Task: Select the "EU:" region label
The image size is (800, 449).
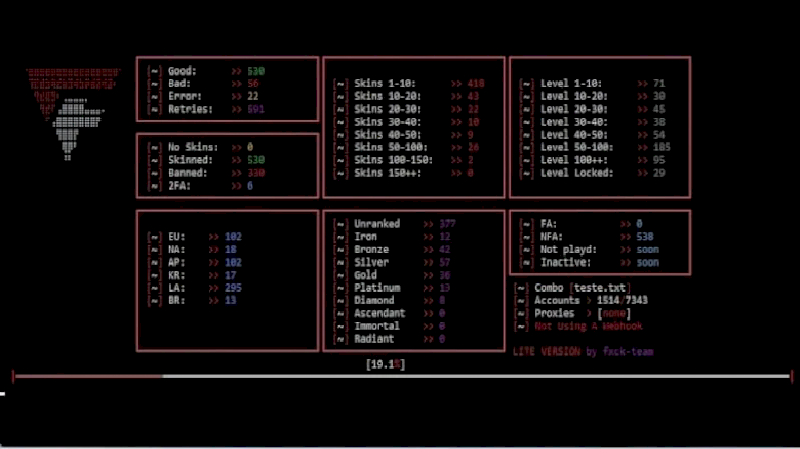Action: click(x=177, y=237)
